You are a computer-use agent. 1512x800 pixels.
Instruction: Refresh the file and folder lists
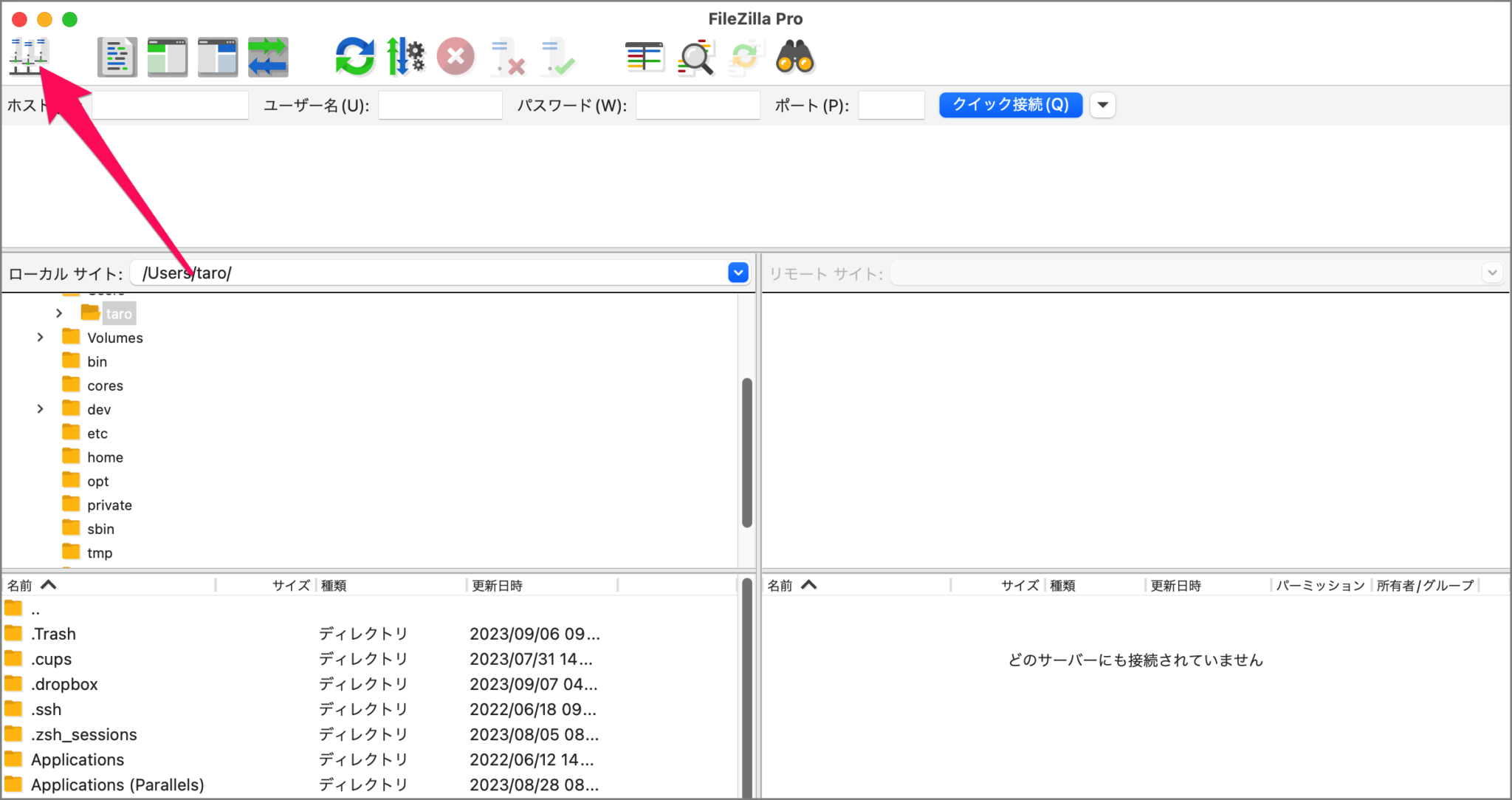click(354, 55)
